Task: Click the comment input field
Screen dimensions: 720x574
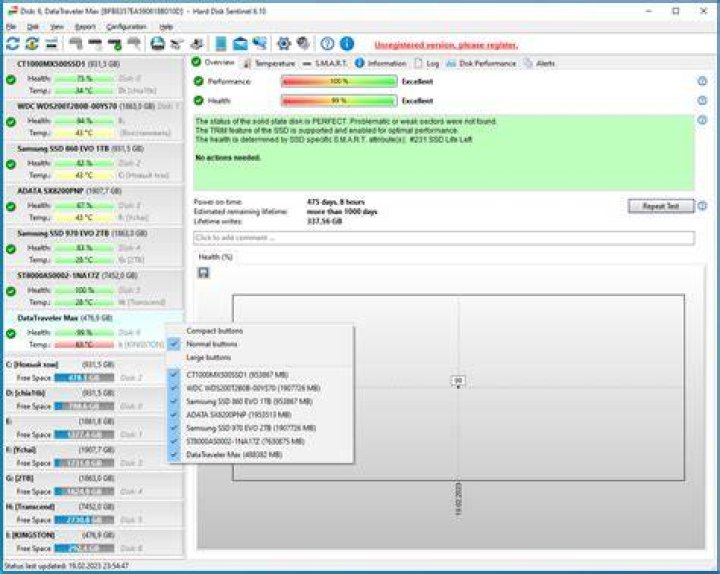Action: (444, 238)
